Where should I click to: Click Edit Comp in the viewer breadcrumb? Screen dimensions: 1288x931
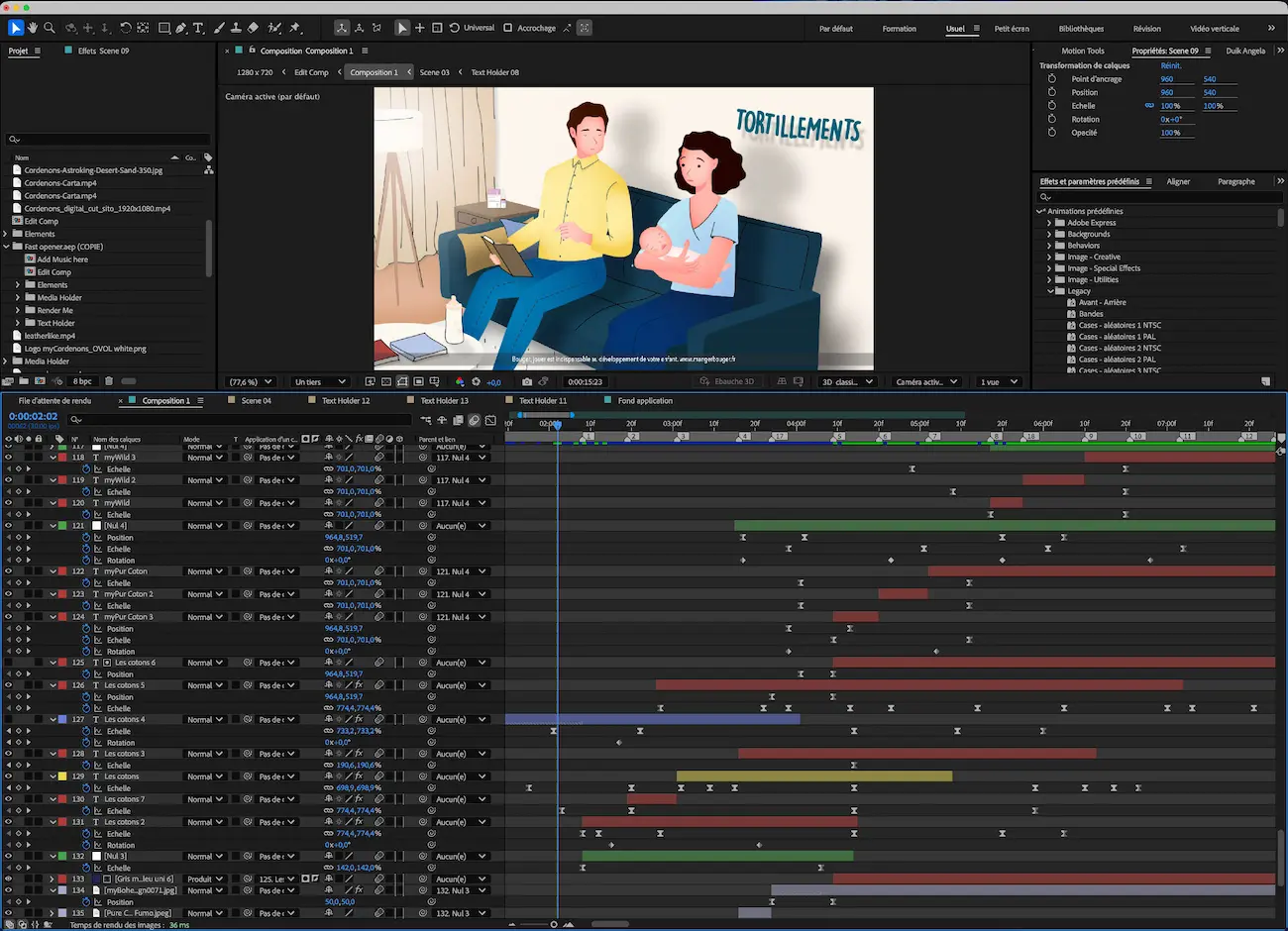[311, 72]
